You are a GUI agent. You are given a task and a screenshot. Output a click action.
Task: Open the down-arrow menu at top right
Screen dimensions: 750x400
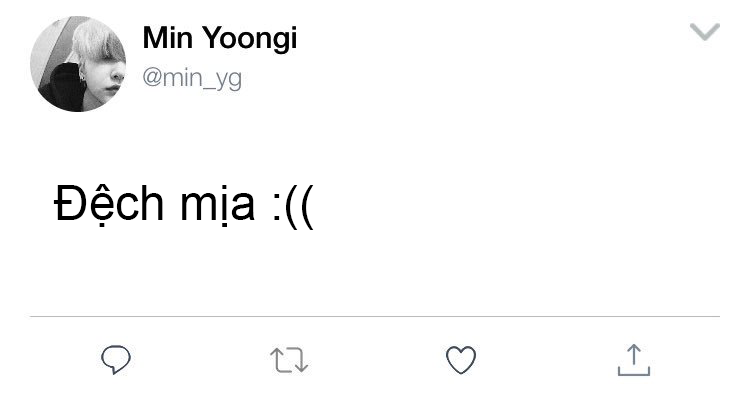(705, 34)
